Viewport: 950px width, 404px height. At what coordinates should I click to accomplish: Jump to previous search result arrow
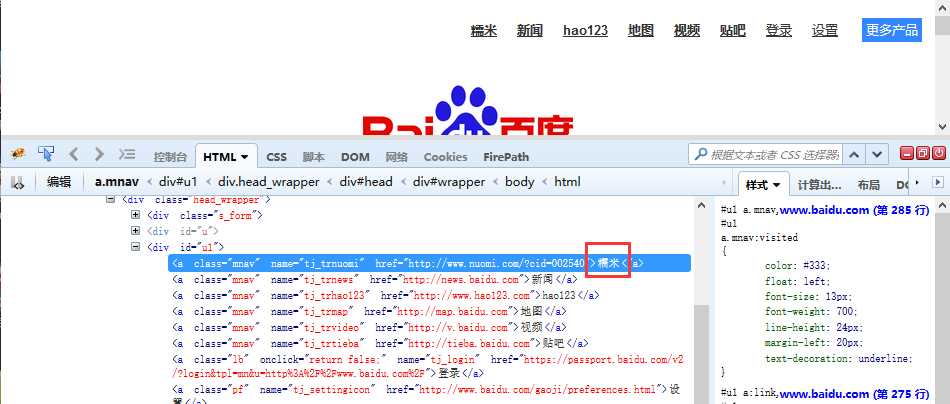(x=854, y=154)
